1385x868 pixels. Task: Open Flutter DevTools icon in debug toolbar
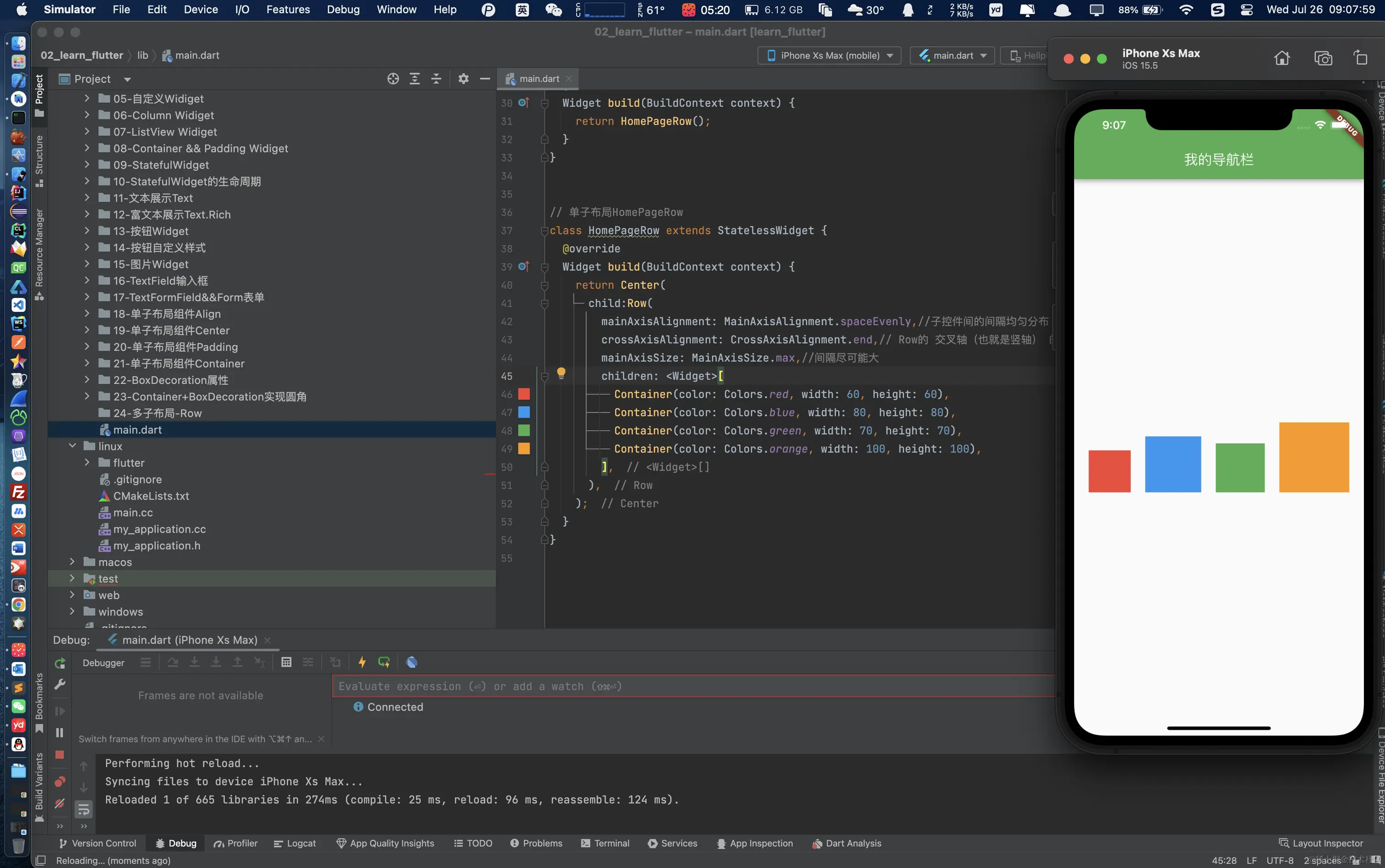(x=411, y=662)
